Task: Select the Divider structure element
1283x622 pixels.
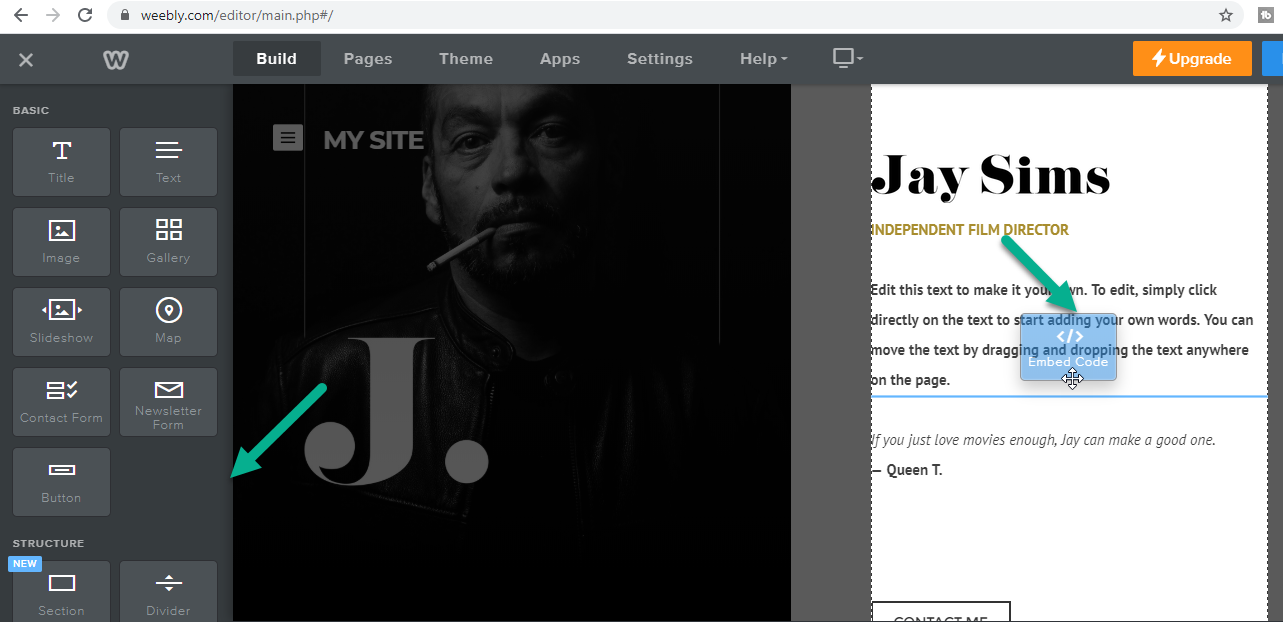Action: tap(168, 592)
